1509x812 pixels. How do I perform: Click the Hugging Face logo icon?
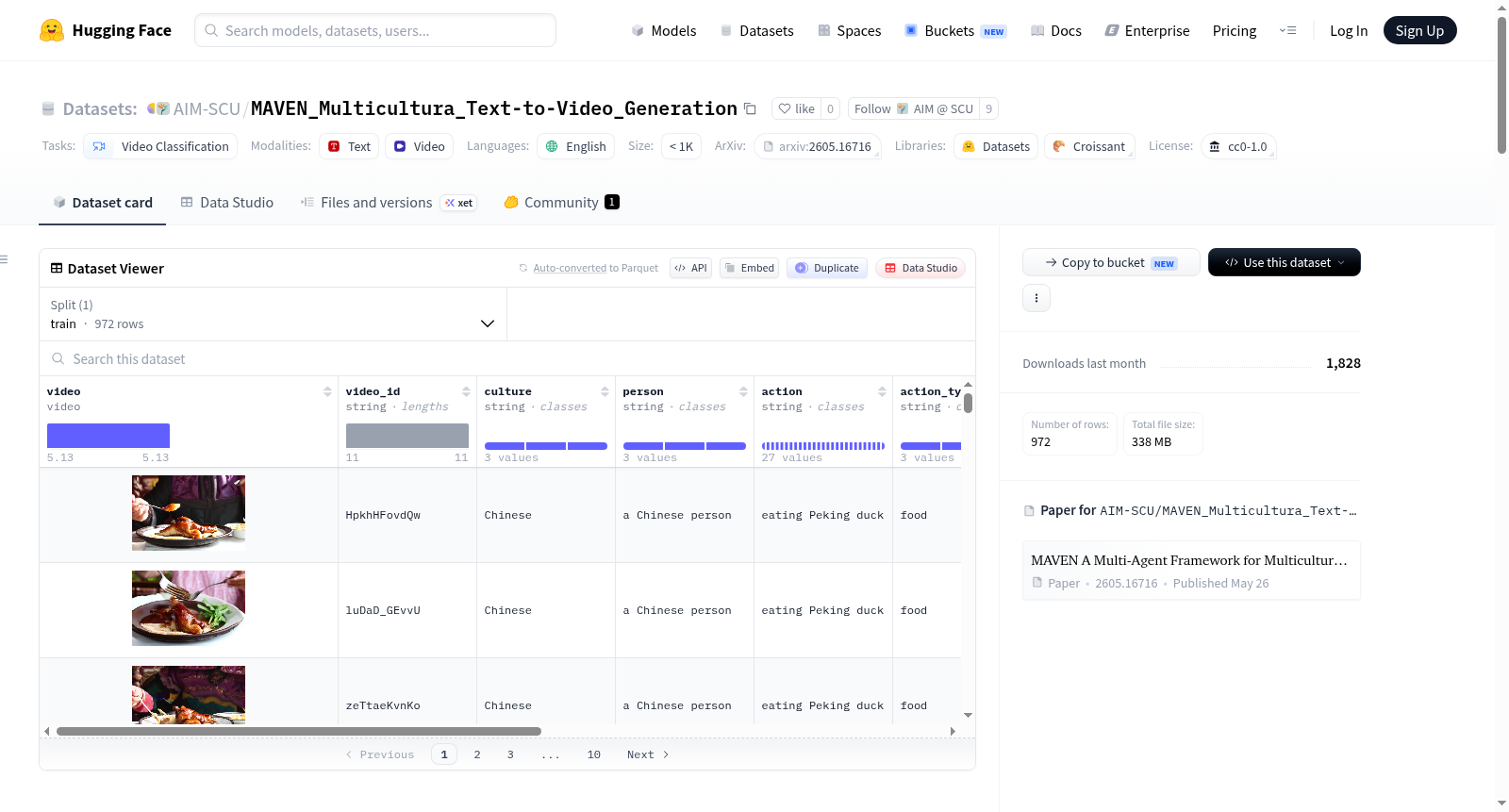(52, 30)
